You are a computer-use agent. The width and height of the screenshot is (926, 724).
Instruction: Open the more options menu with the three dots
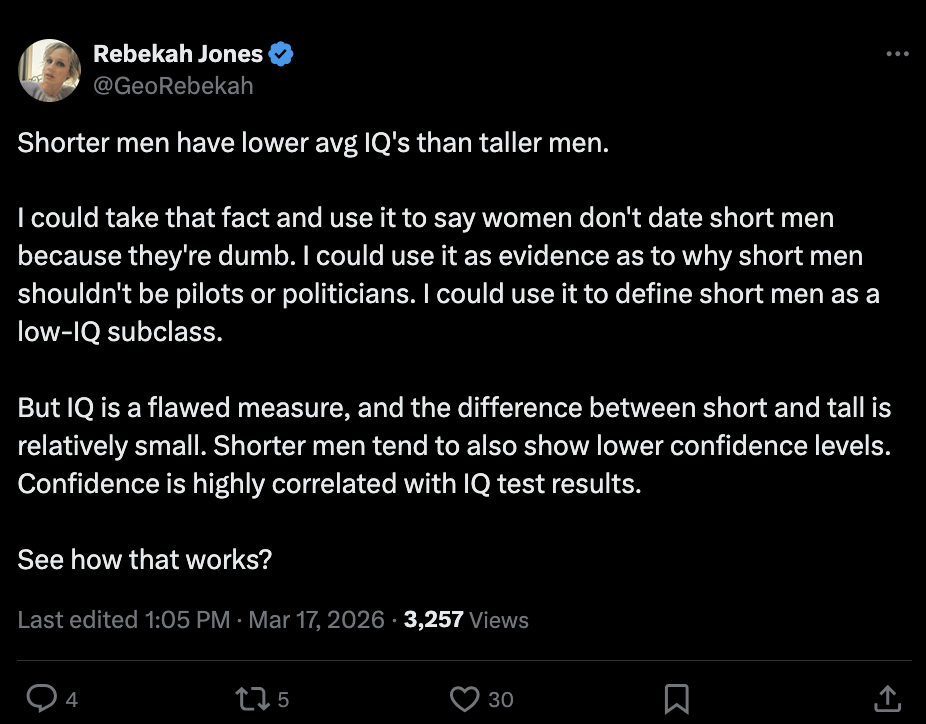(x=899, y=55)
